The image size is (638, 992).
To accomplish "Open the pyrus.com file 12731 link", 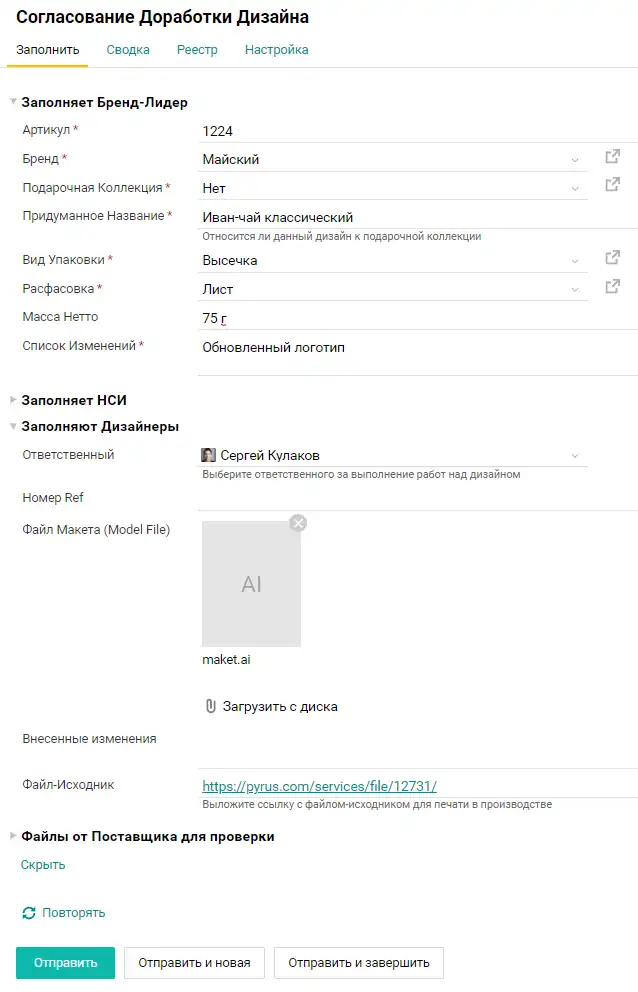I will (320, 786).
